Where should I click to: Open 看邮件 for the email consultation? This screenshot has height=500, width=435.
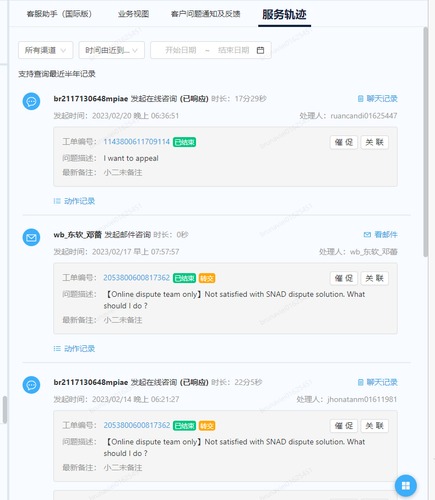(x=380, y=235)
